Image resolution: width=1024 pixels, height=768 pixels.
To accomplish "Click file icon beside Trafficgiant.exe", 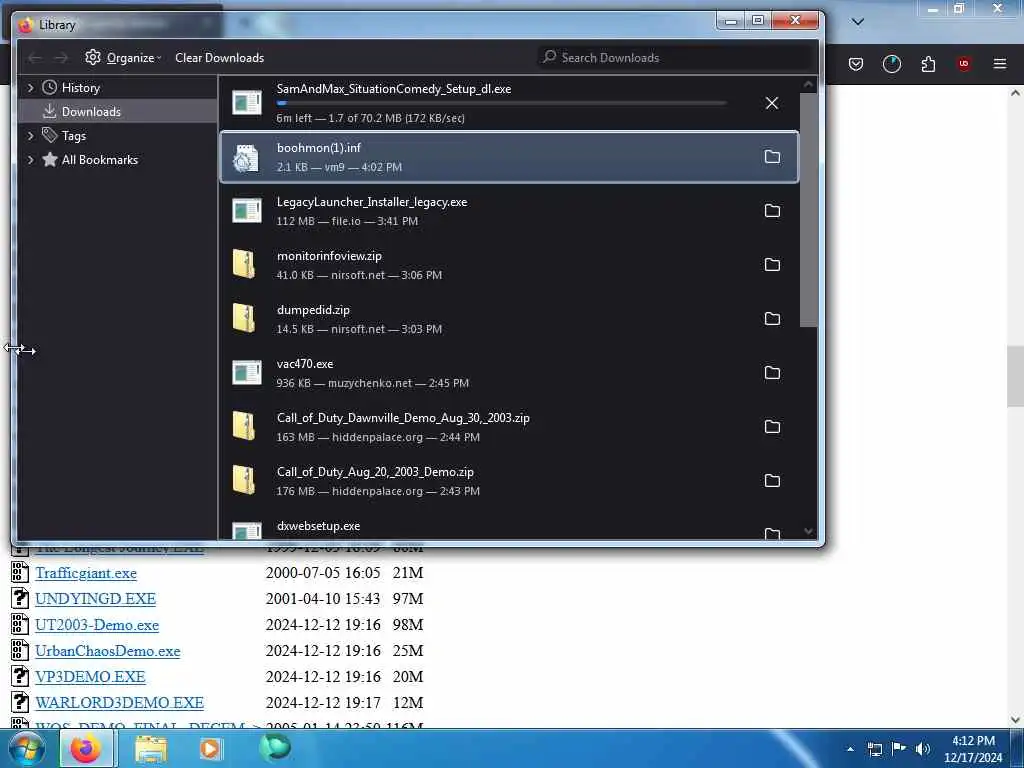I will point(20,573).
